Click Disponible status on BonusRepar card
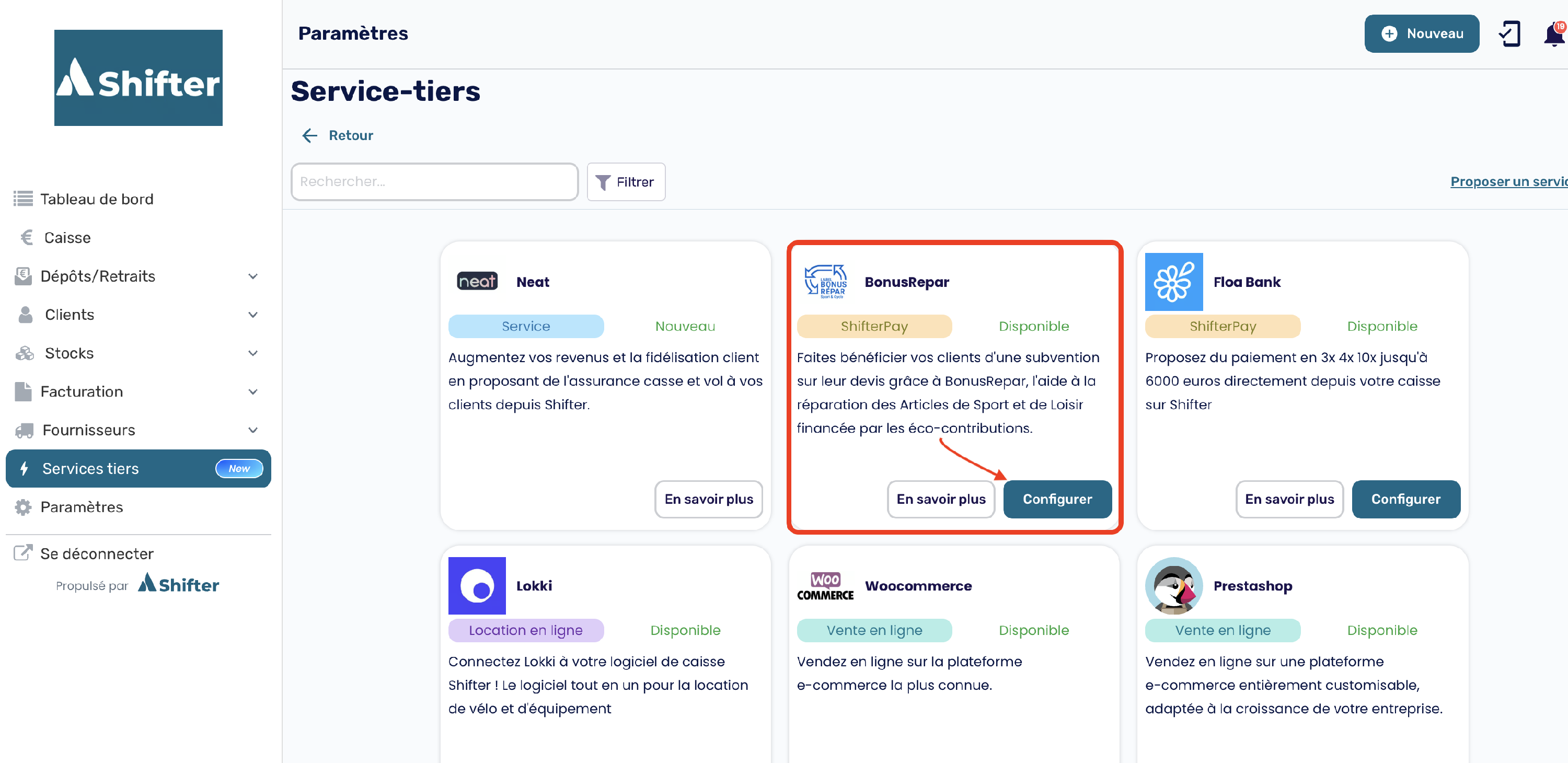 pos(1033,326)
